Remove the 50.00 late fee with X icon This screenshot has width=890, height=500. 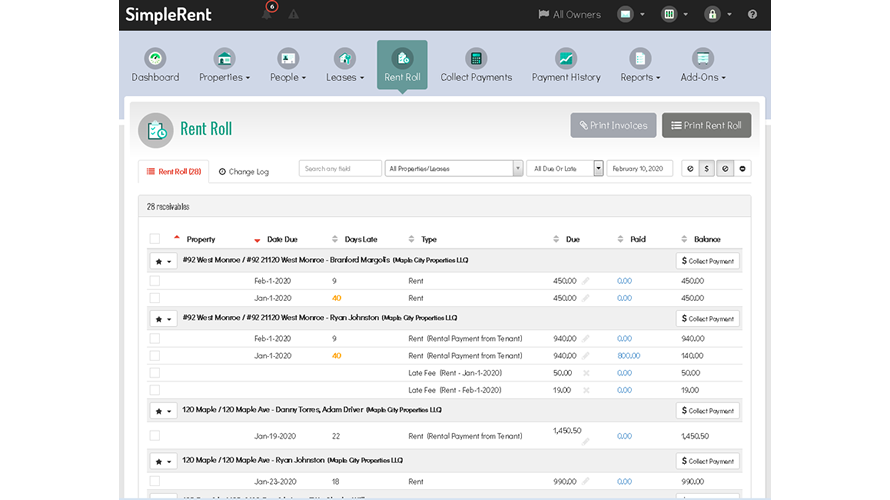[x=586, y=373]
